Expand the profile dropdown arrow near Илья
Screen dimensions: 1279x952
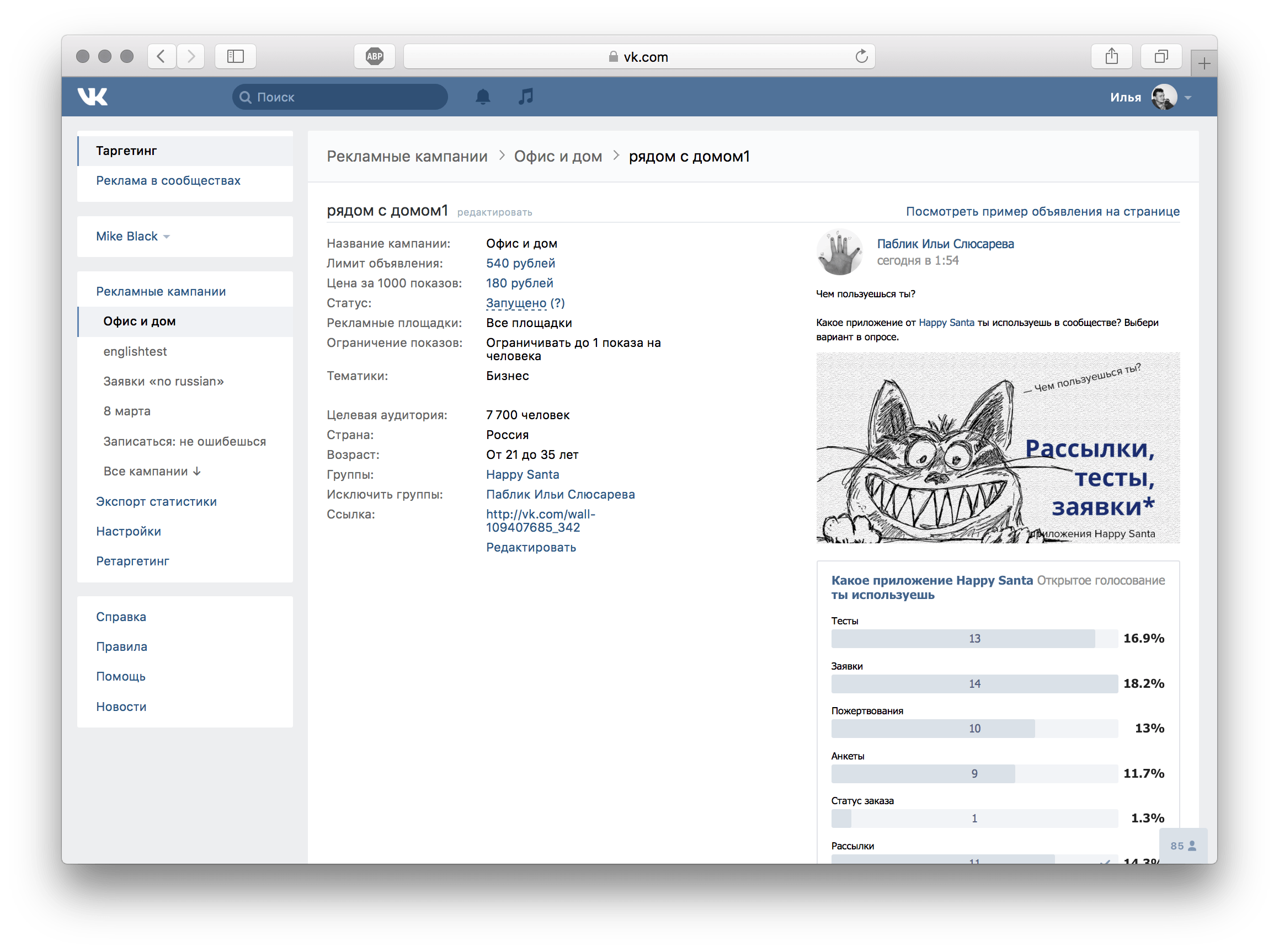tap(1188, 98)
